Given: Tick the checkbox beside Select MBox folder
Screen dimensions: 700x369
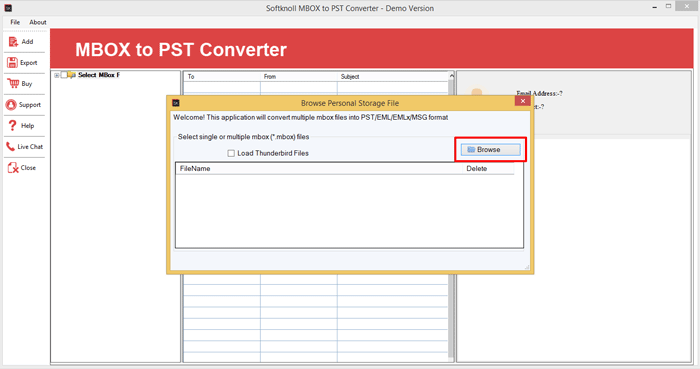Looking at the screenshot, I should point(64,75).
